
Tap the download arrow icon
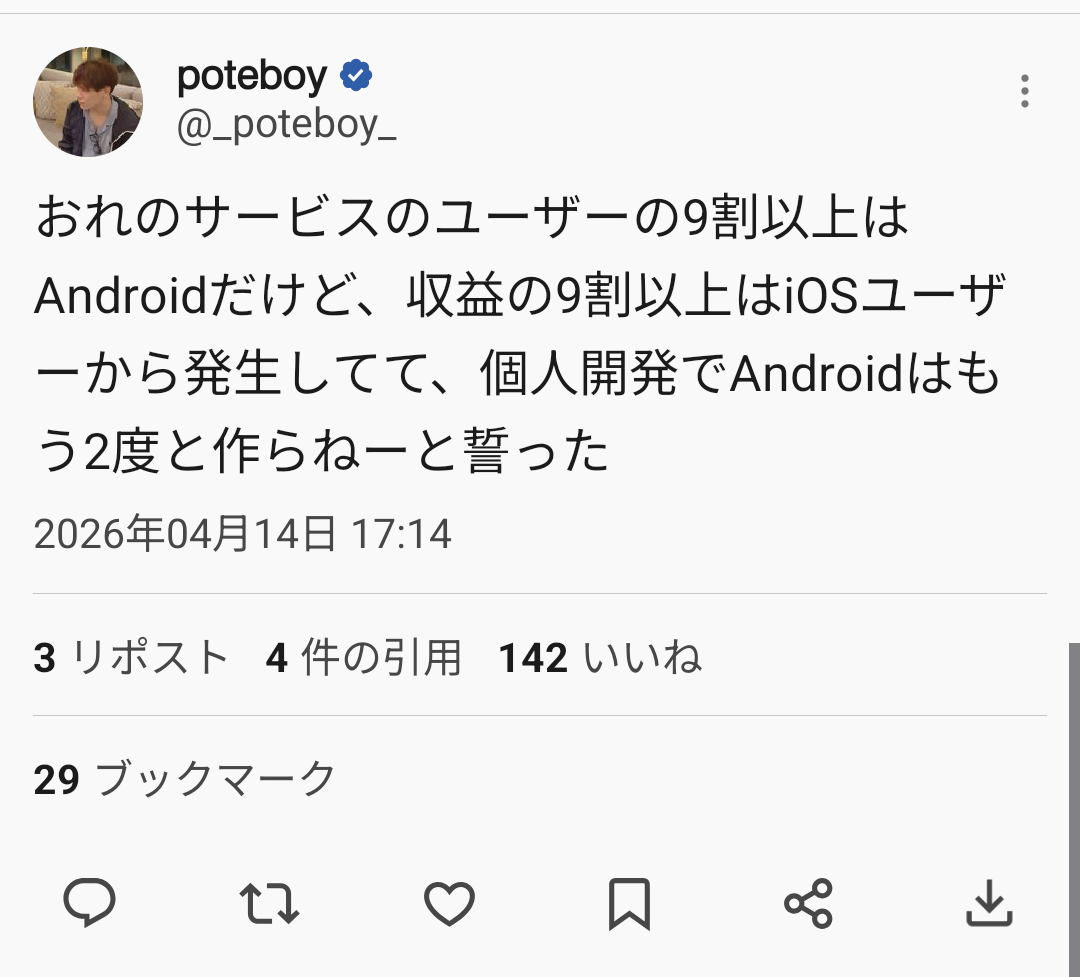pos(989,904)
